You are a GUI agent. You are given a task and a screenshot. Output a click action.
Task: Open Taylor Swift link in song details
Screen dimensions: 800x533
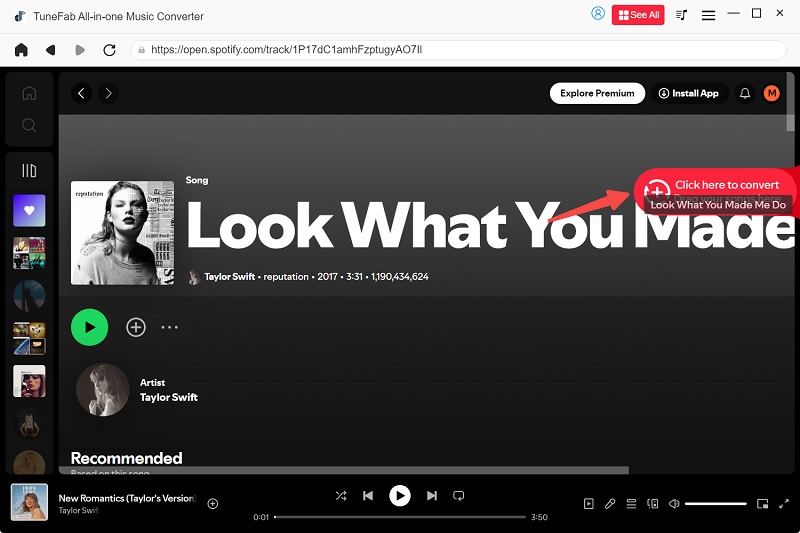click(x=230, y=276)
